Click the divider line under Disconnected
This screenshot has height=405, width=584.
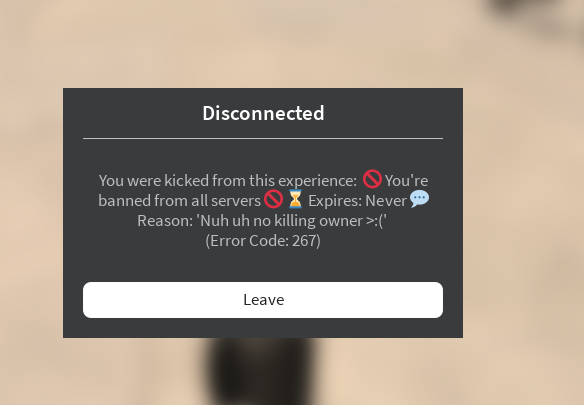(x=263, y=138)
